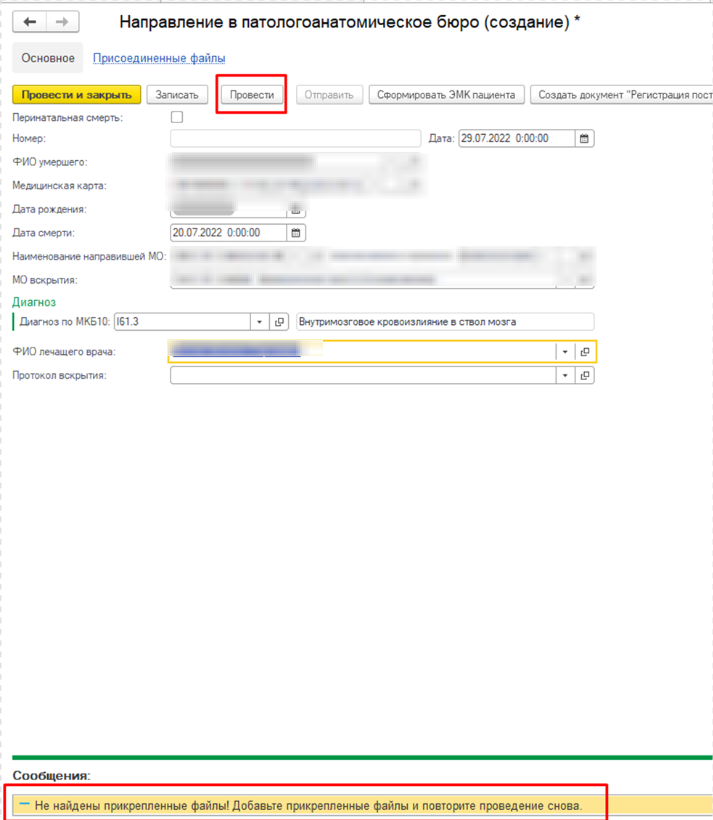This screenshot has width=713, height=820.
Task: Click Сформировать ЭМК пациента button
Action: click(x=446, y=95)
